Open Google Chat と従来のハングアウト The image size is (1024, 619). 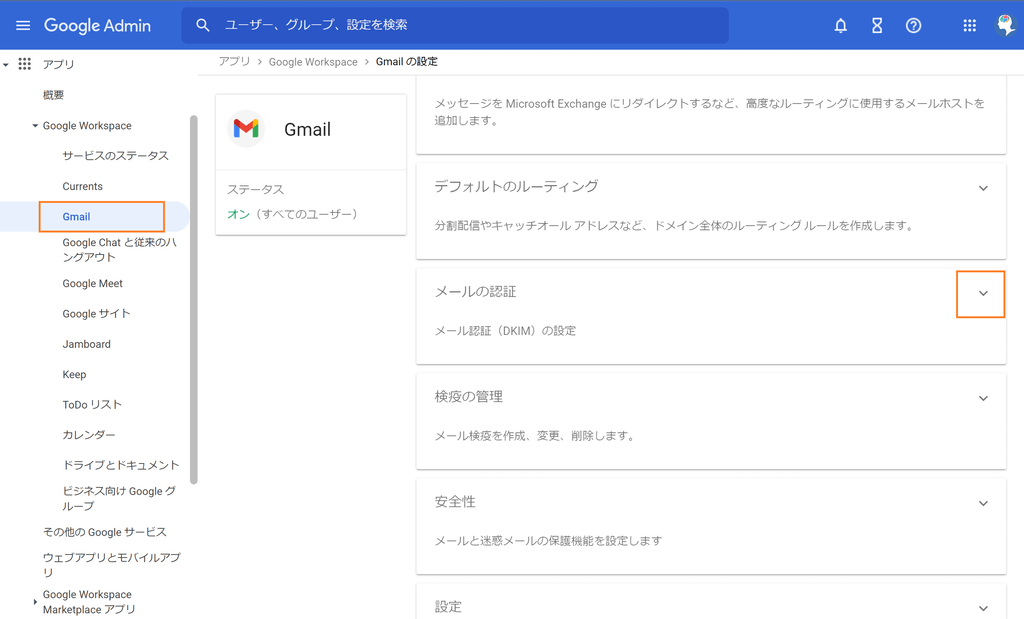coord(120,249)
